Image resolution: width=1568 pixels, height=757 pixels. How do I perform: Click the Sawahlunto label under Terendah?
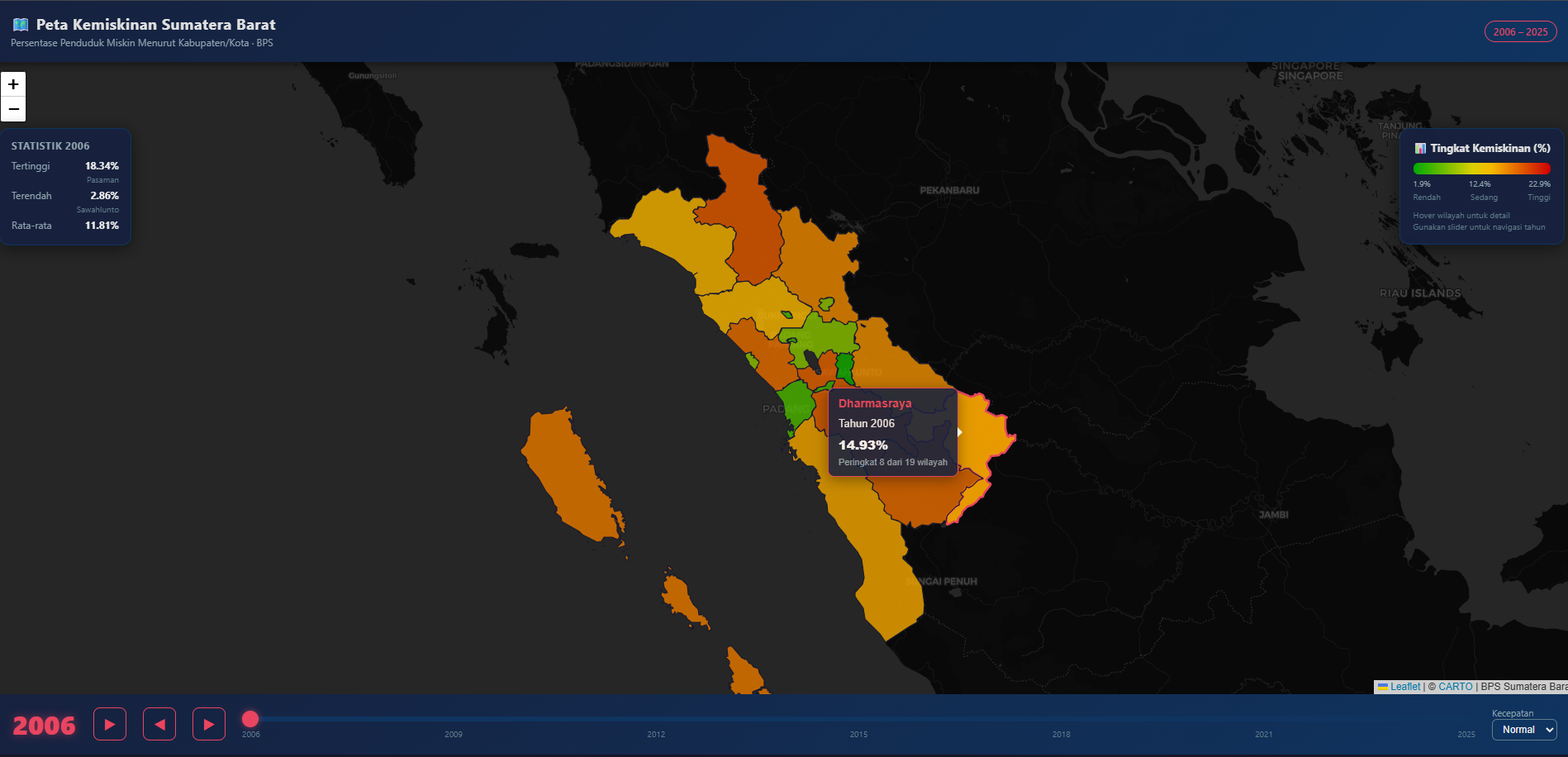click(x=97, y=210)
